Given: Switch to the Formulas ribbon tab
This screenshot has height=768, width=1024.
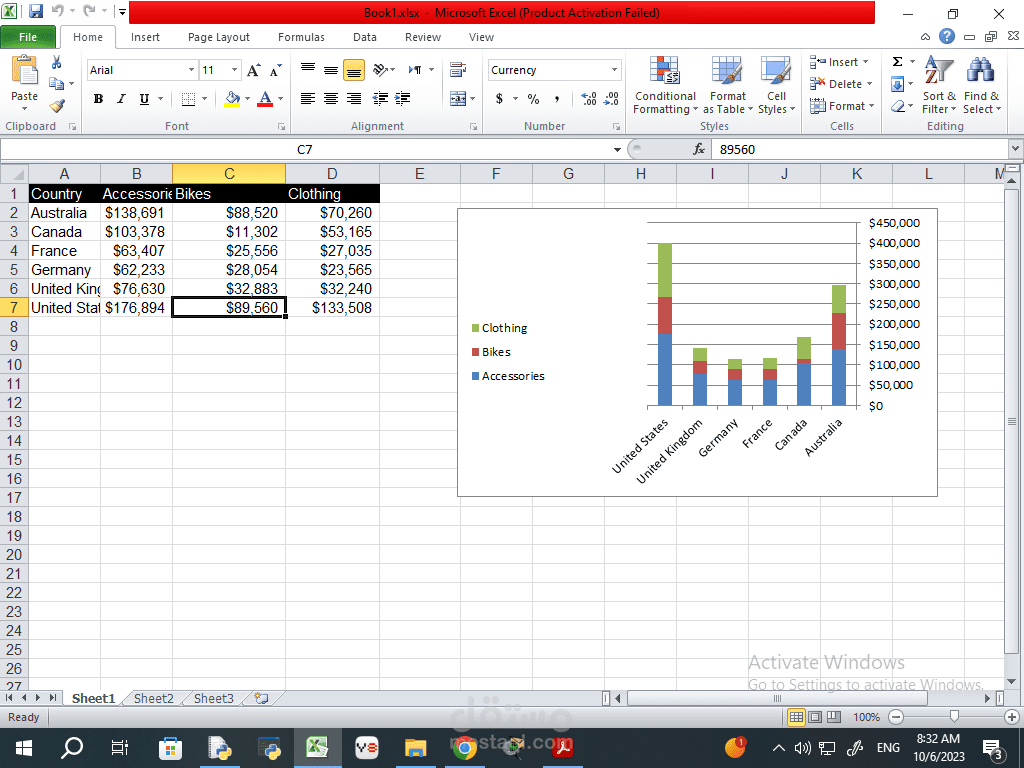Looking at the screenshot, I should click(301, 37).
